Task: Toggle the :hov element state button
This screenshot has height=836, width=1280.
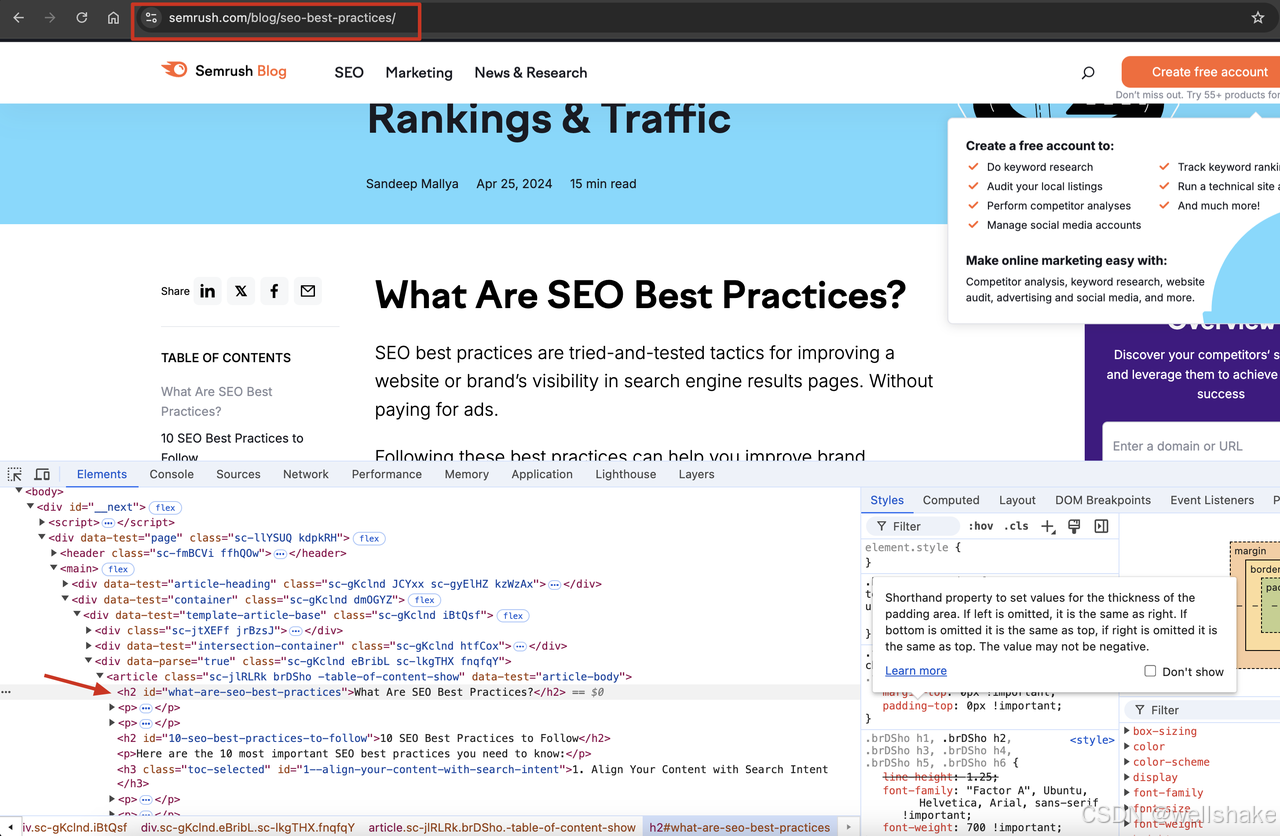Action: pyautogui.click(x=980, y=526)
